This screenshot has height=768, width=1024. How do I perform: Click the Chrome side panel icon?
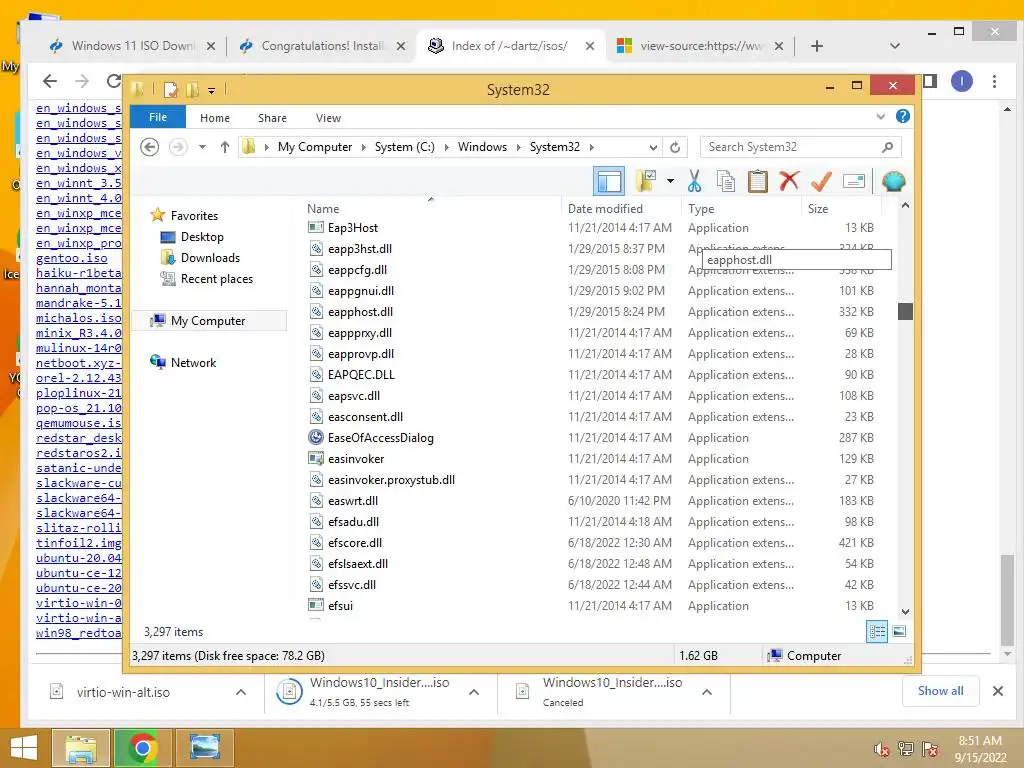[930, 81]
